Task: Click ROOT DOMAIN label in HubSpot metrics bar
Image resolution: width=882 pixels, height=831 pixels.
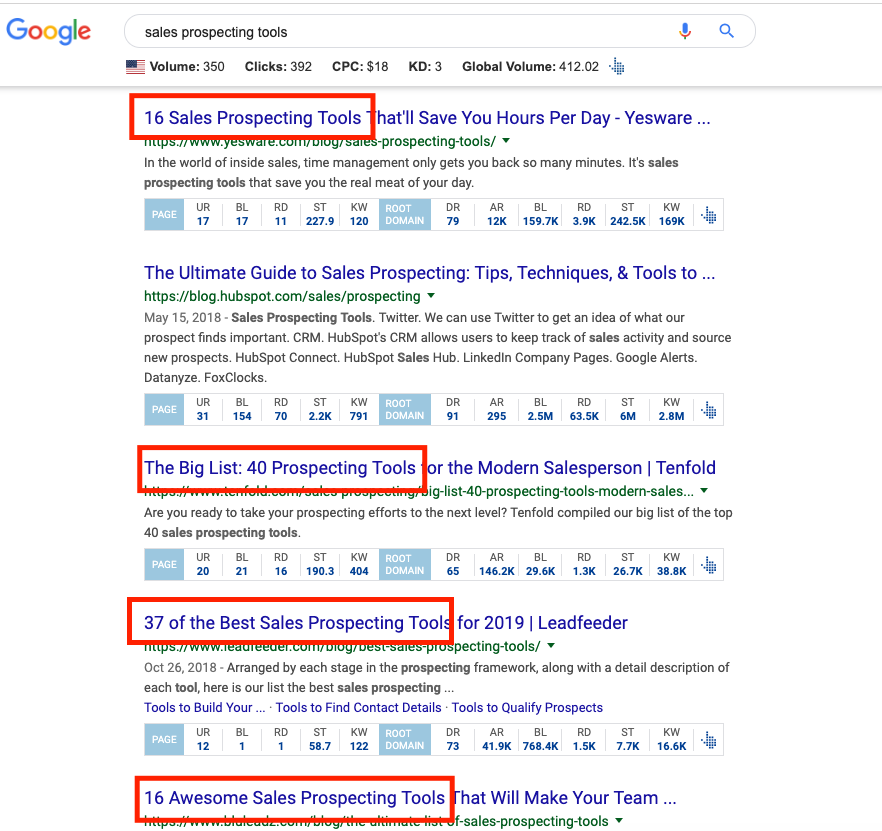Action: click(404, 410)
